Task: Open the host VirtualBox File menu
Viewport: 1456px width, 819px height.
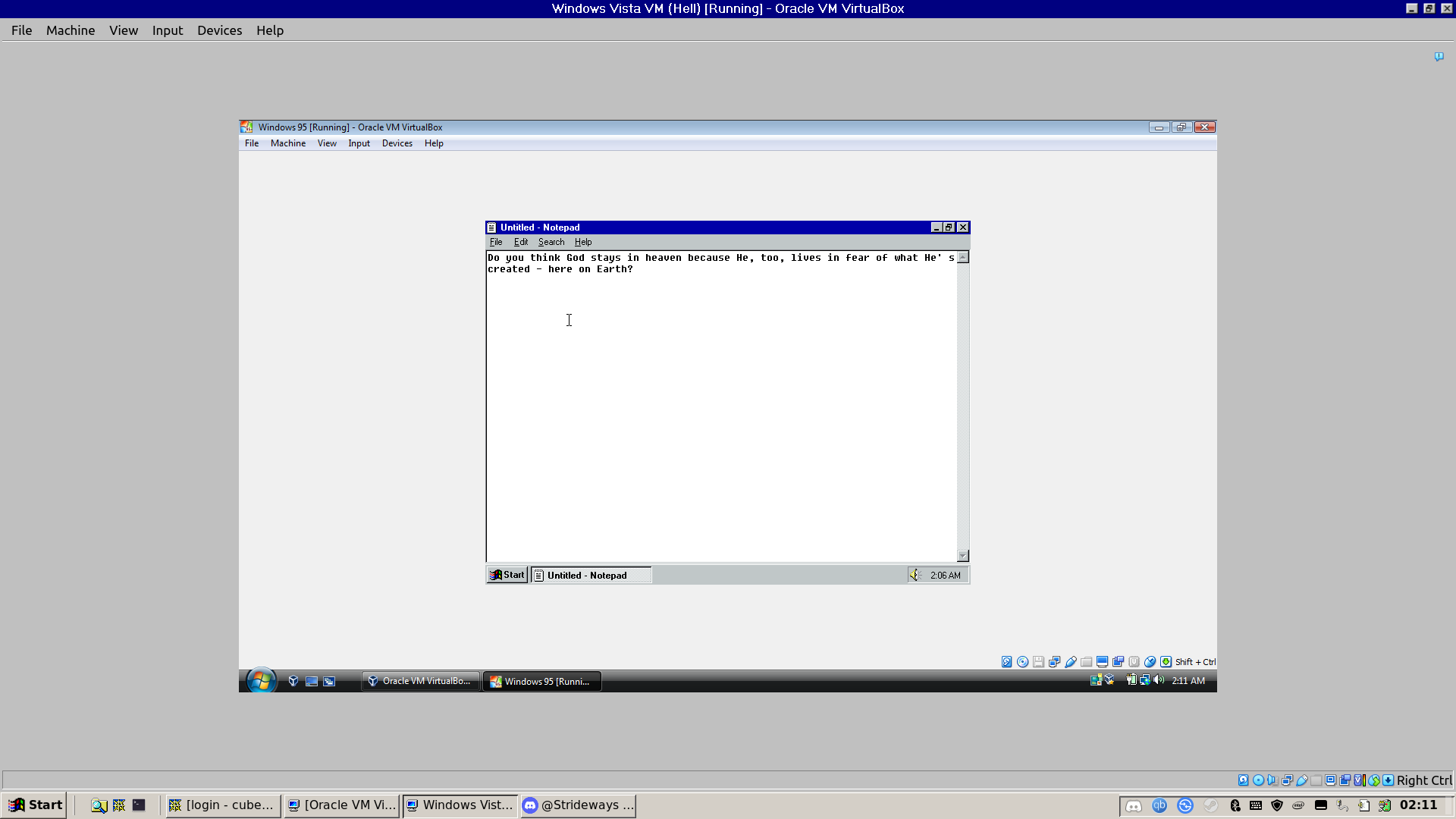Action: (21, 30)
